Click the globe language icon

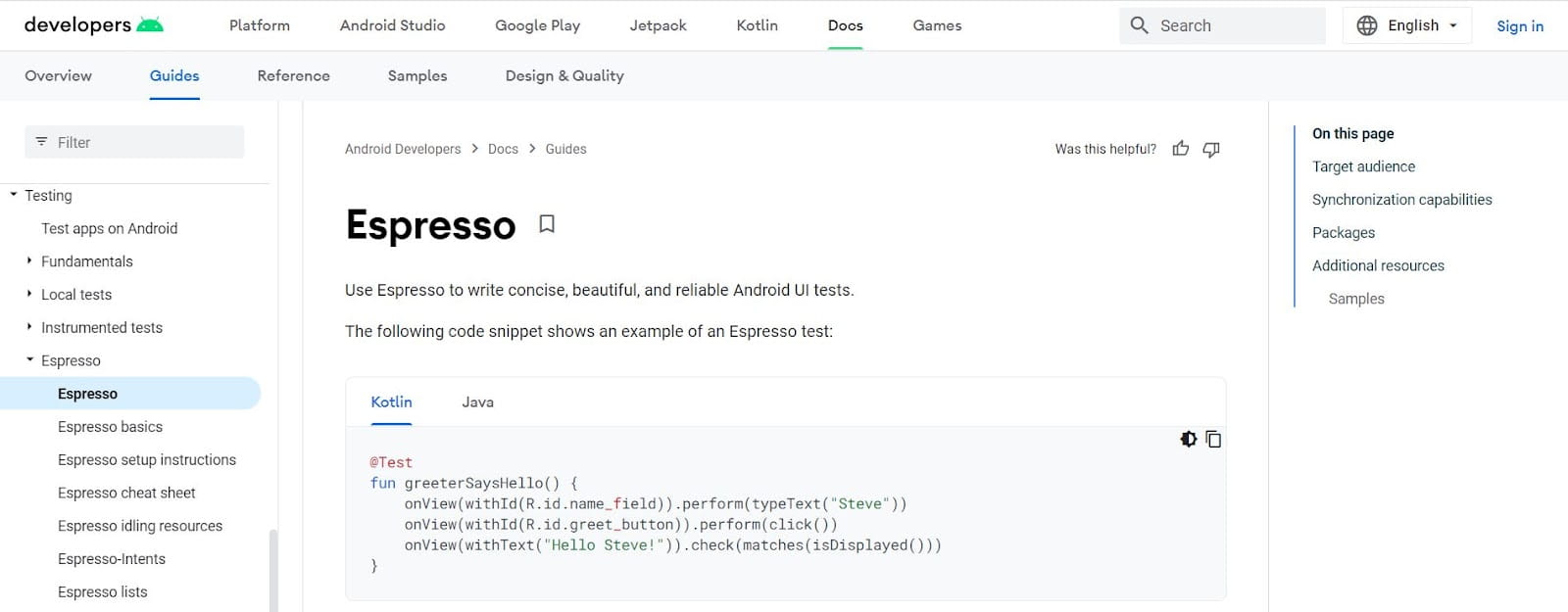click(1366, 25)
